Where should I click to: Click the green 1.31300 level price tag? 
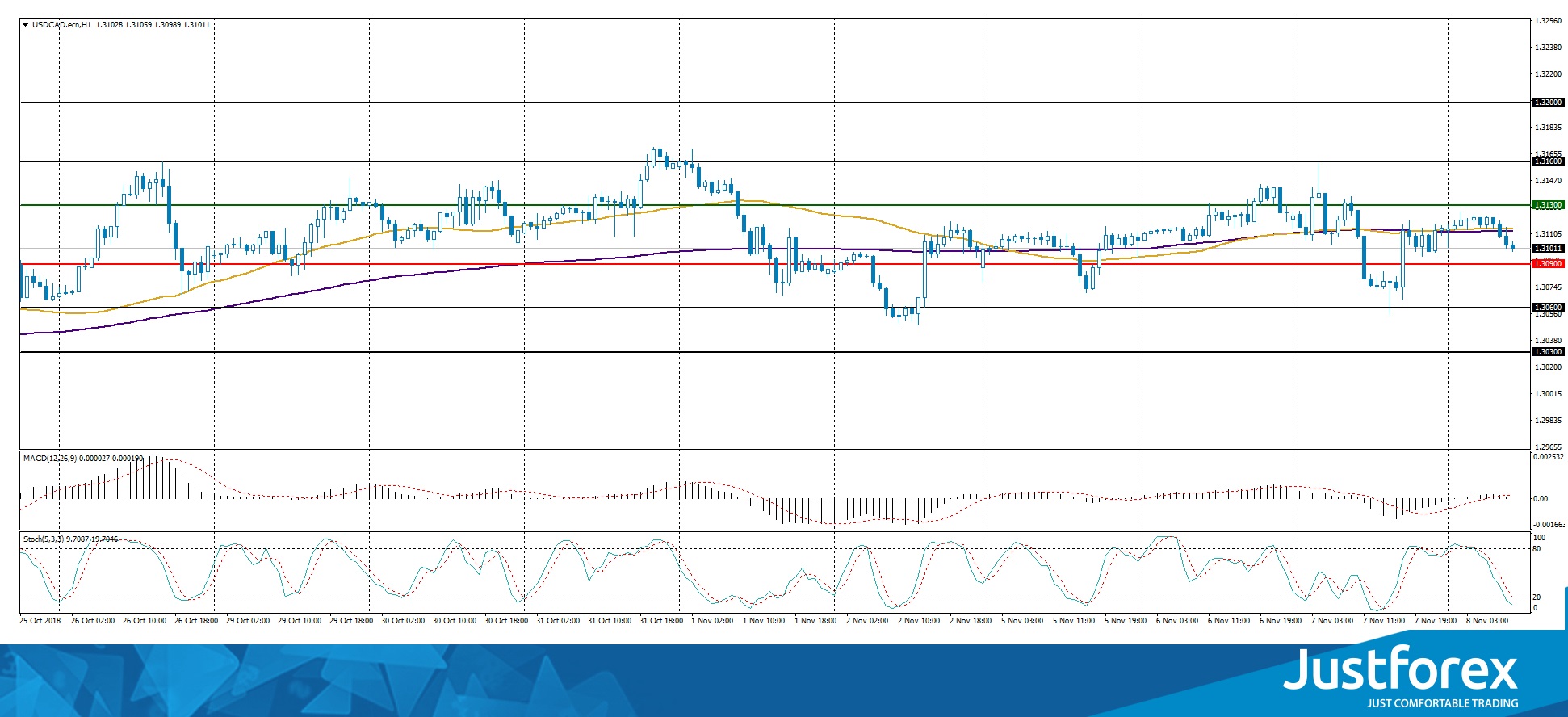(1548, 205)
